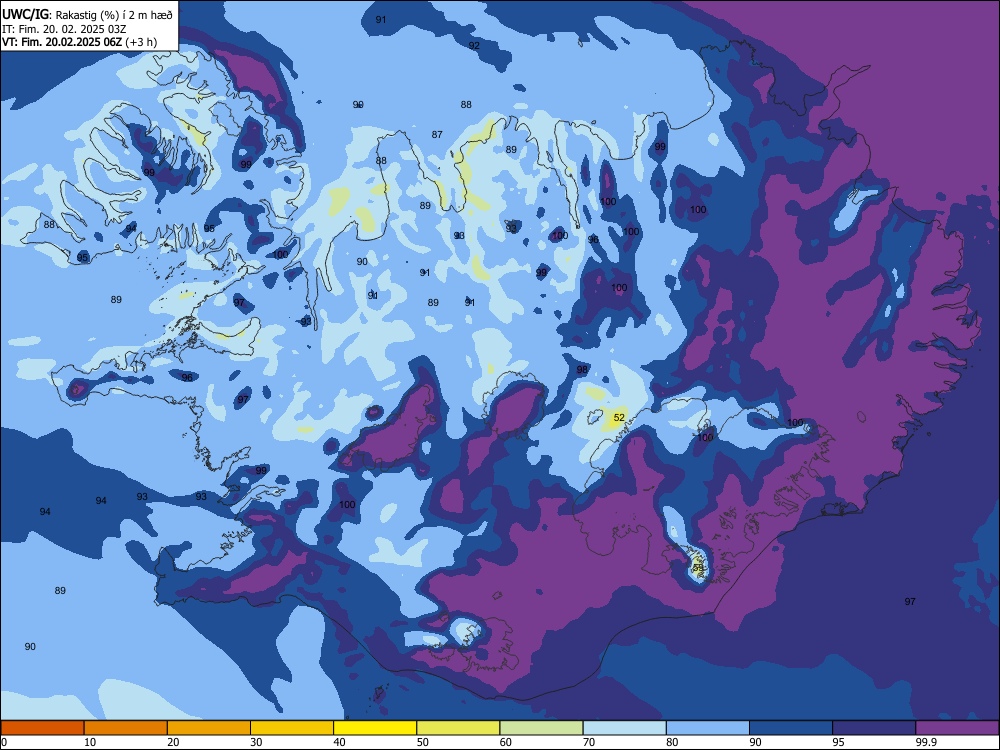Click the dark orange 0–10 legend swatch

42,728
